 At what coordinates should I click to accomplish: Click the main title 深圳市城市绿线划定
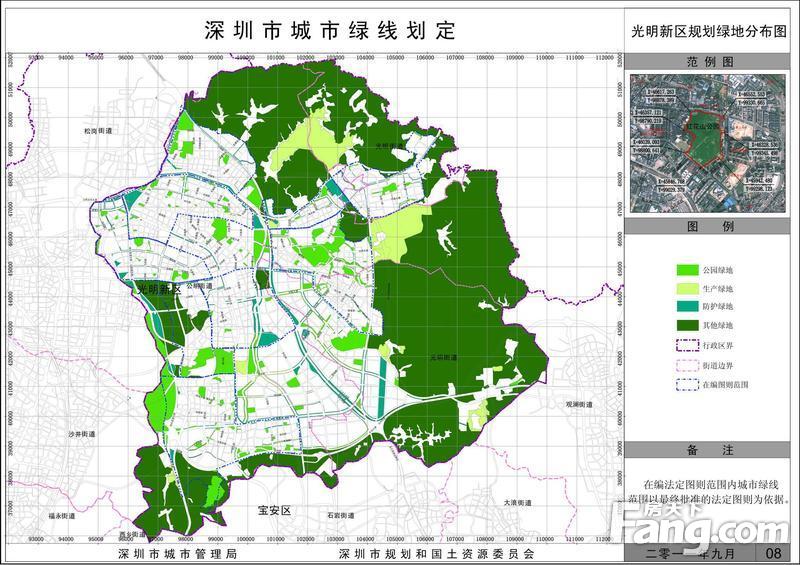pyautogui.click(x=330, y=31)
